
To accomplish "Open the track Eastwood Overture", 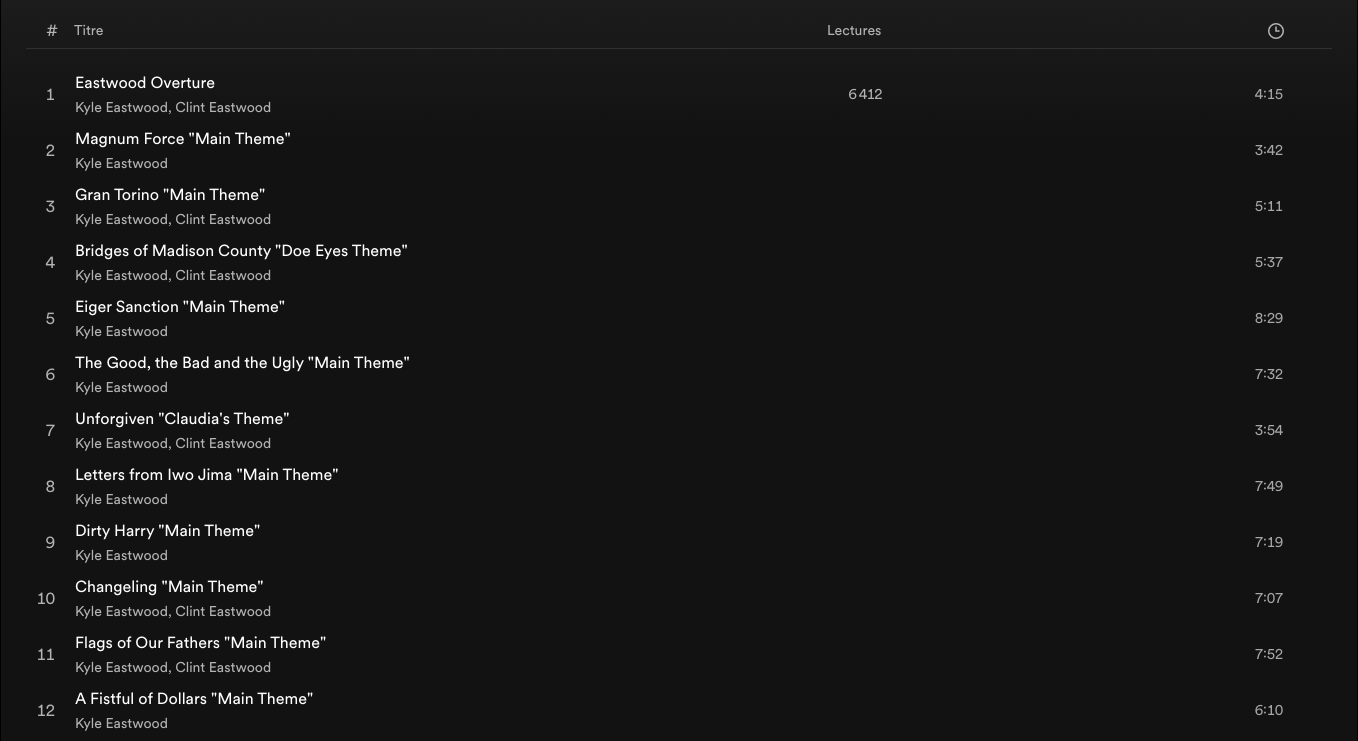I will [145, 83].
